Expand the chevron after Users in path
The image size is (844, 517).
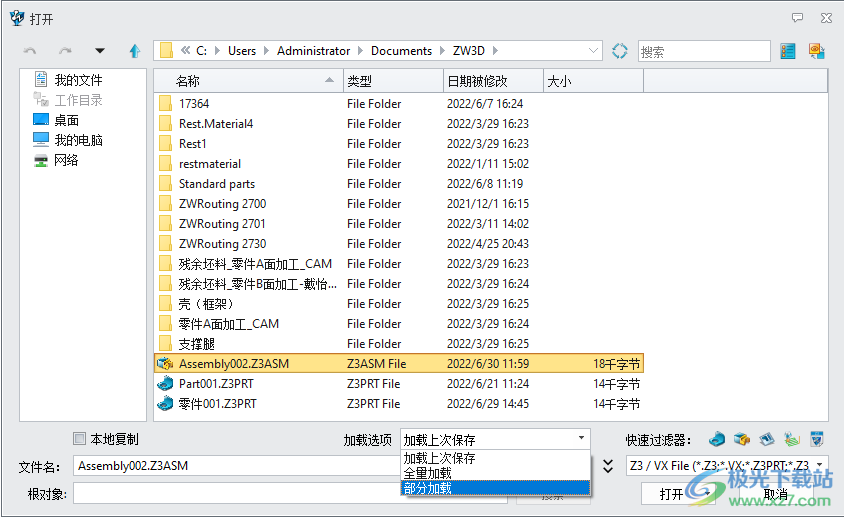266,51
